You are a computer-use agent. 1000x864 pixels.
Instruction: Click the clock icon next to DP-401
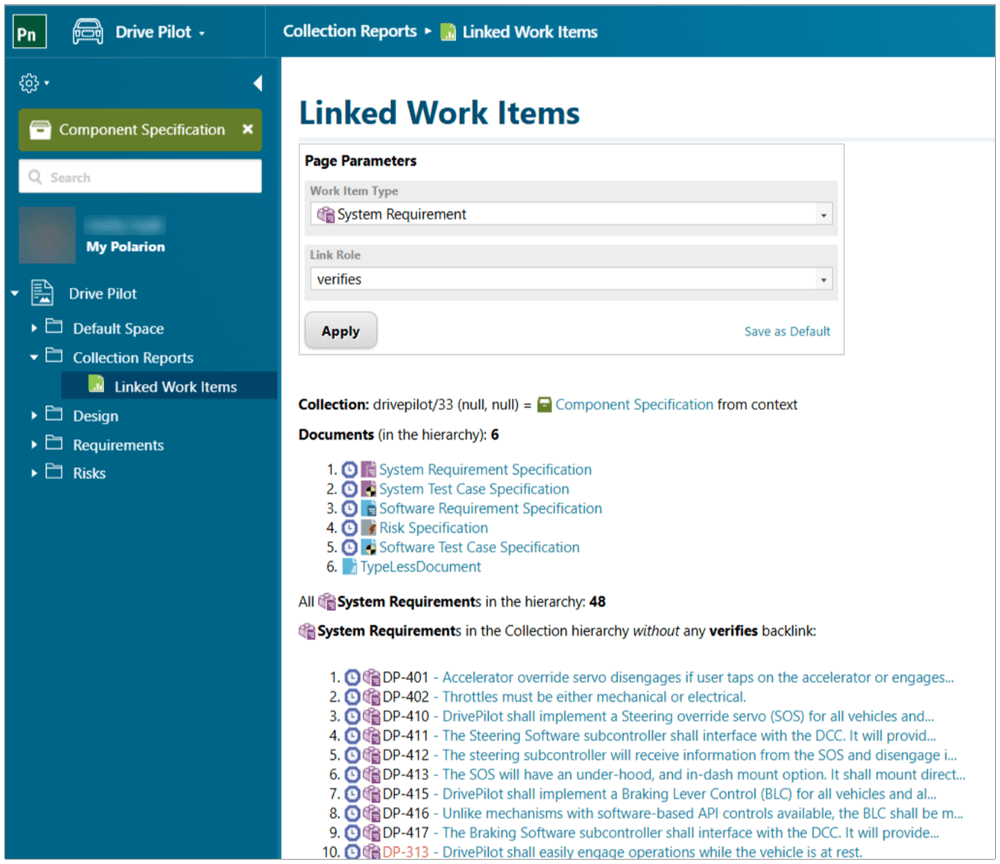352,678
